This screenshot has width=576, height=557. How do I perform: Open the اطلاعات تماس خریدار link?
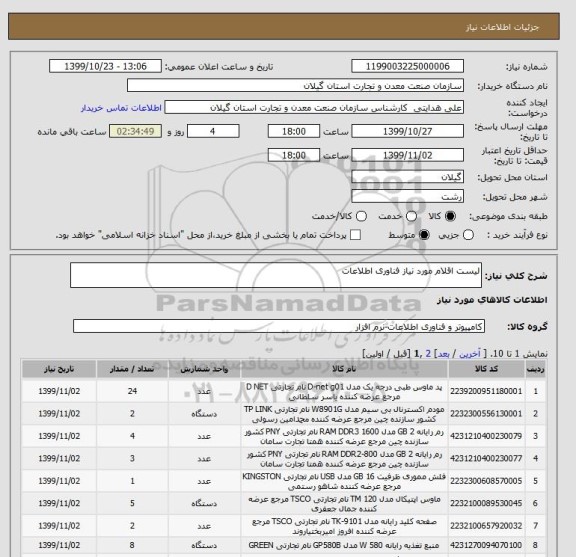(x=121, y=108)
